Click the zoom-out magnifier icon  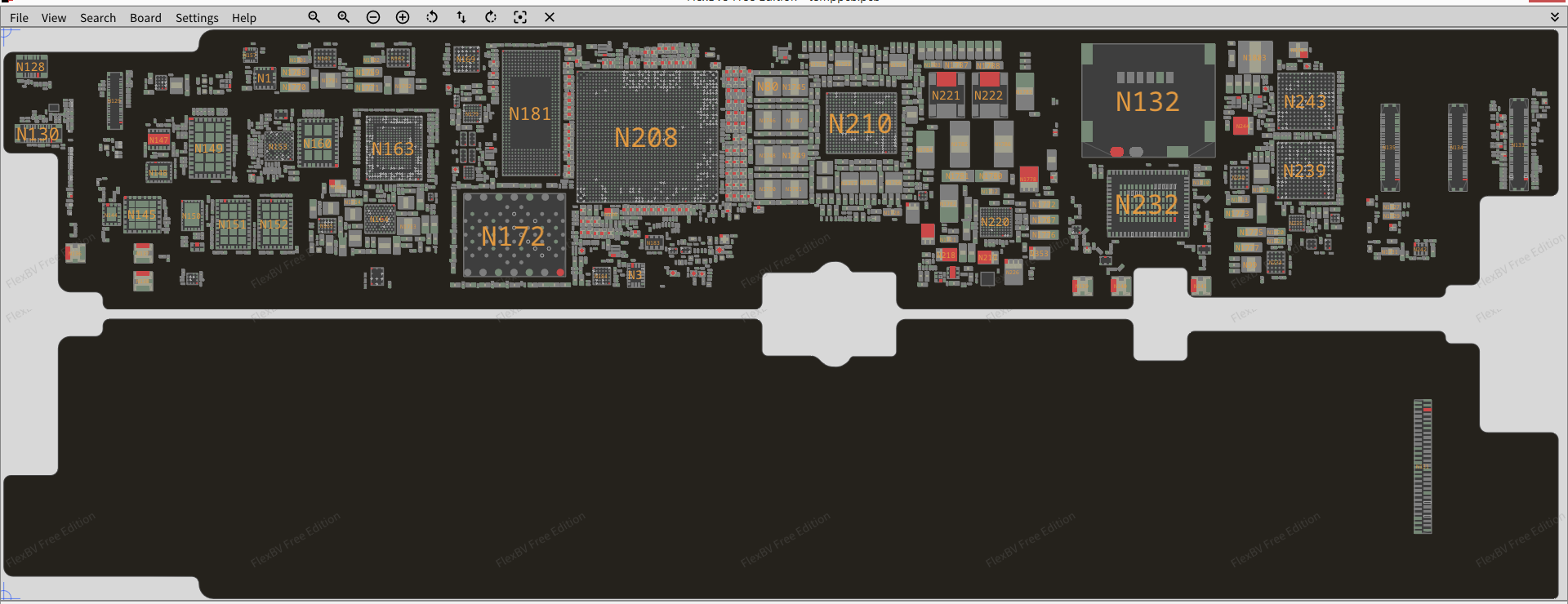coord(314,17)
